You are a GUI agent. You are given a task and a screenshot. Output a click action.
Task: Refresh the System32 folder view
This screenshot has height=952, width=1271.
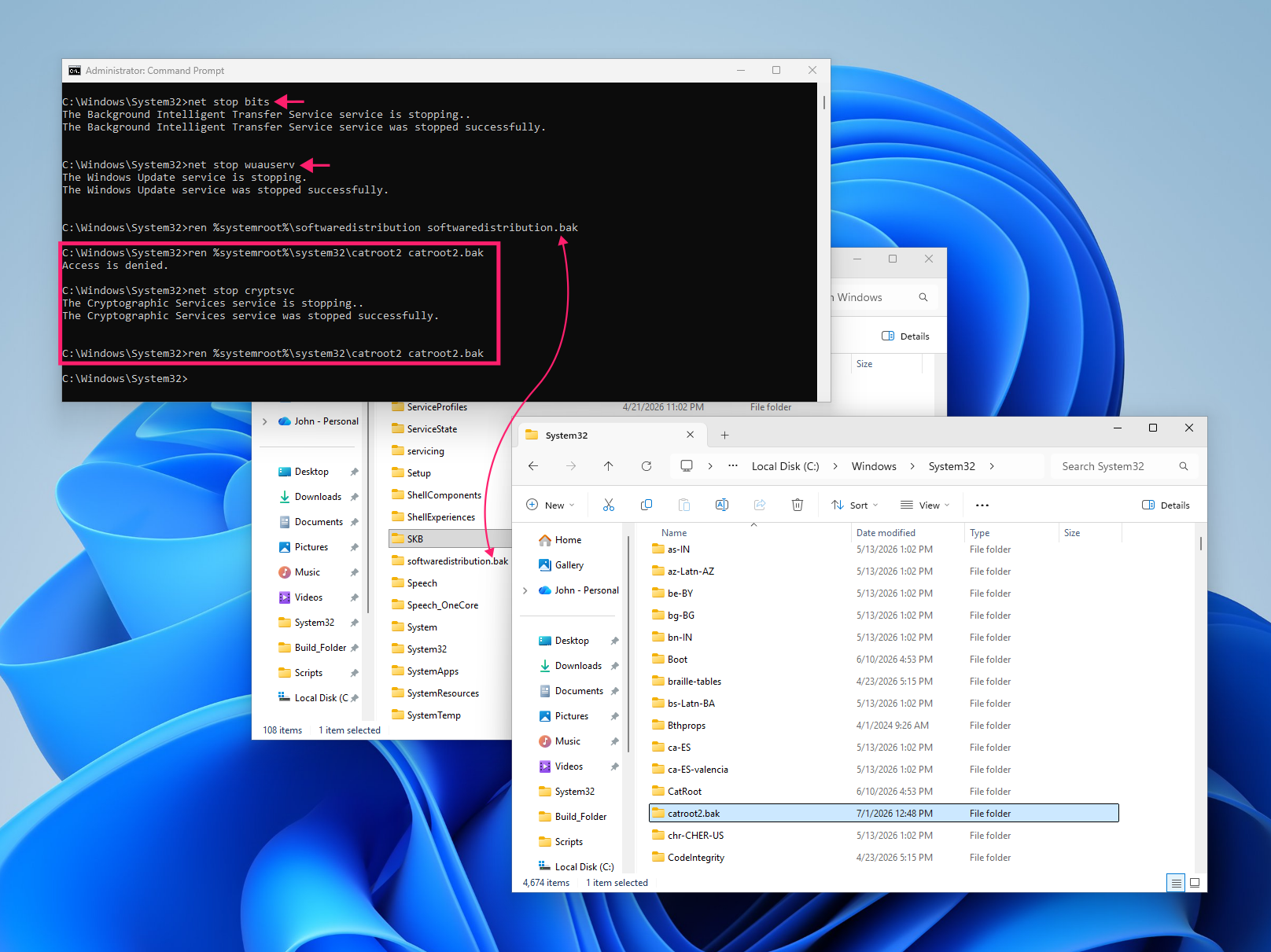647,466
